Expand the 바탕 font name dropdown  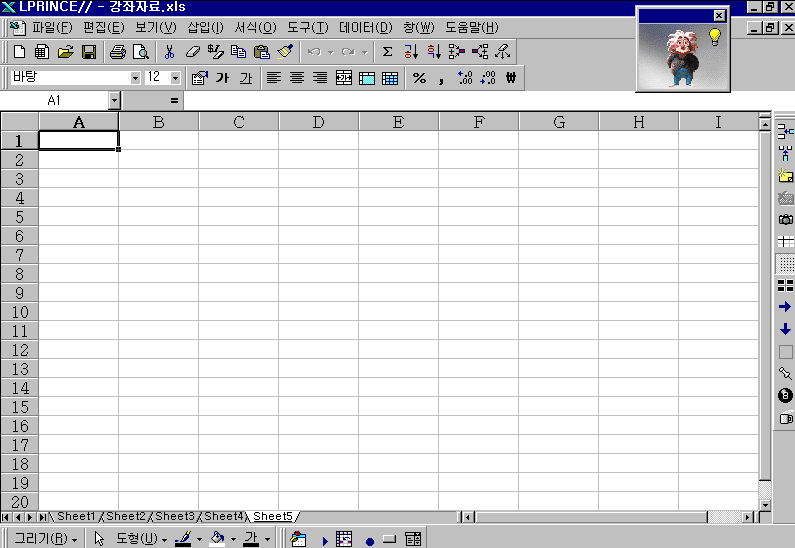click(135, 78)
